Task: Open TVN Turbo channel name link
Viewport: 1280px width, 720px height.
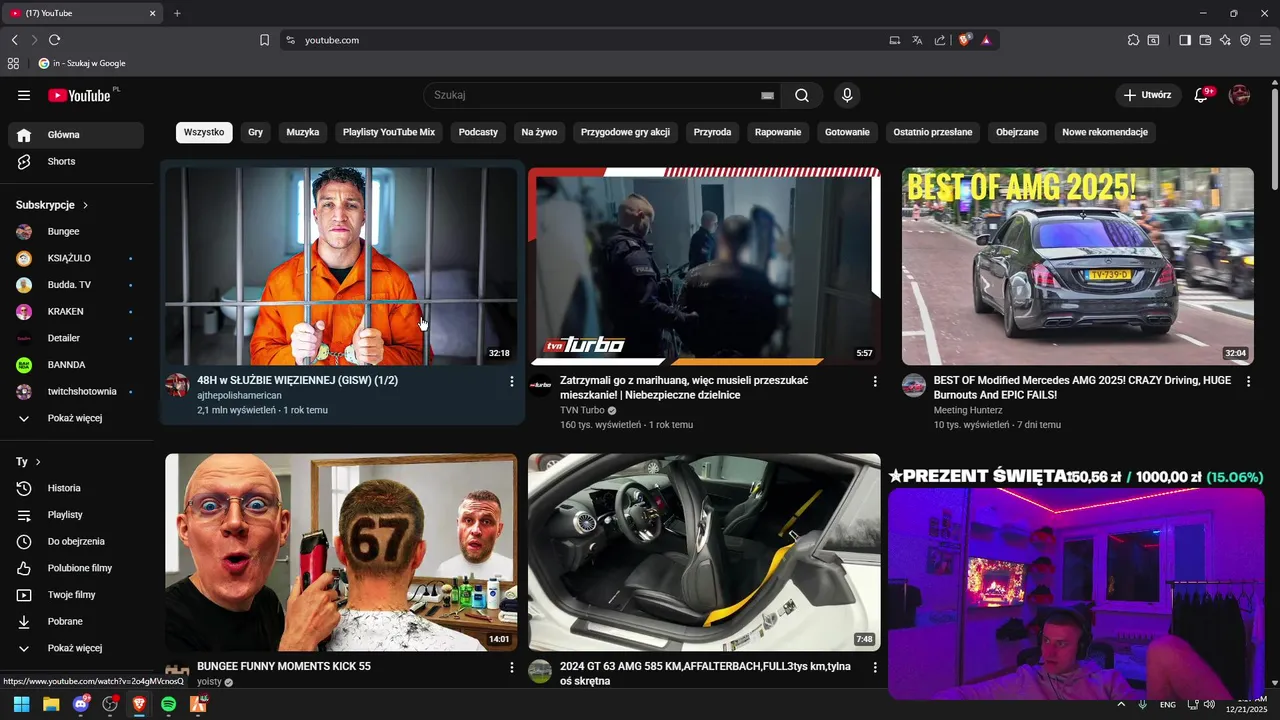Action: [582, 410]
